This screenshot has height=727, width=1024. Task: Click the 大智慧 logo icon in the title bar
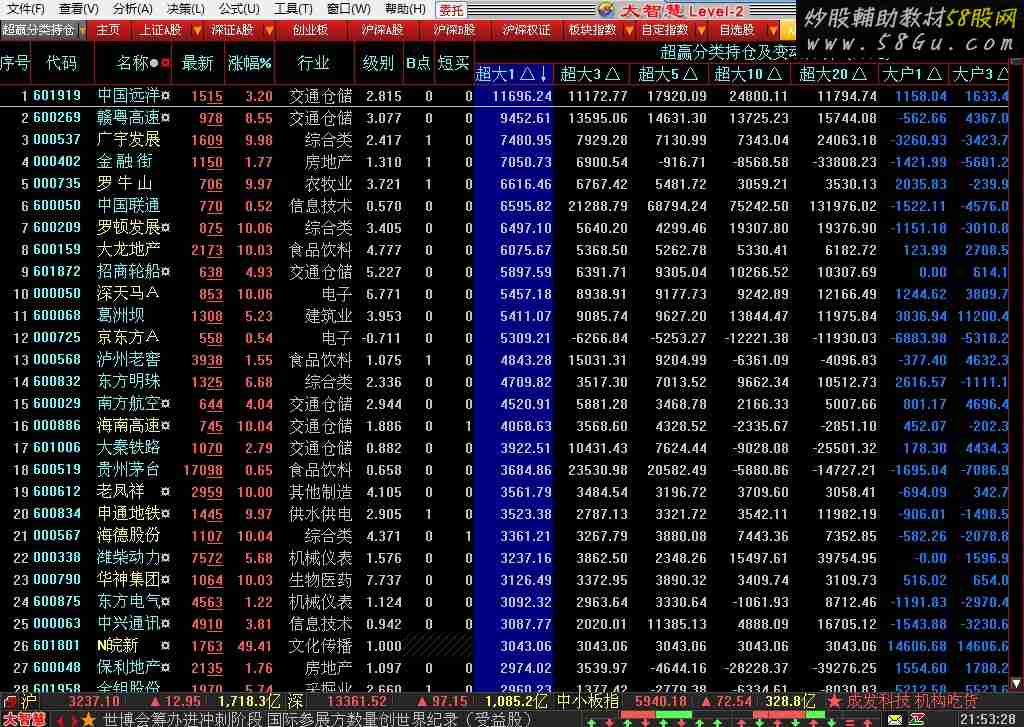607,9
